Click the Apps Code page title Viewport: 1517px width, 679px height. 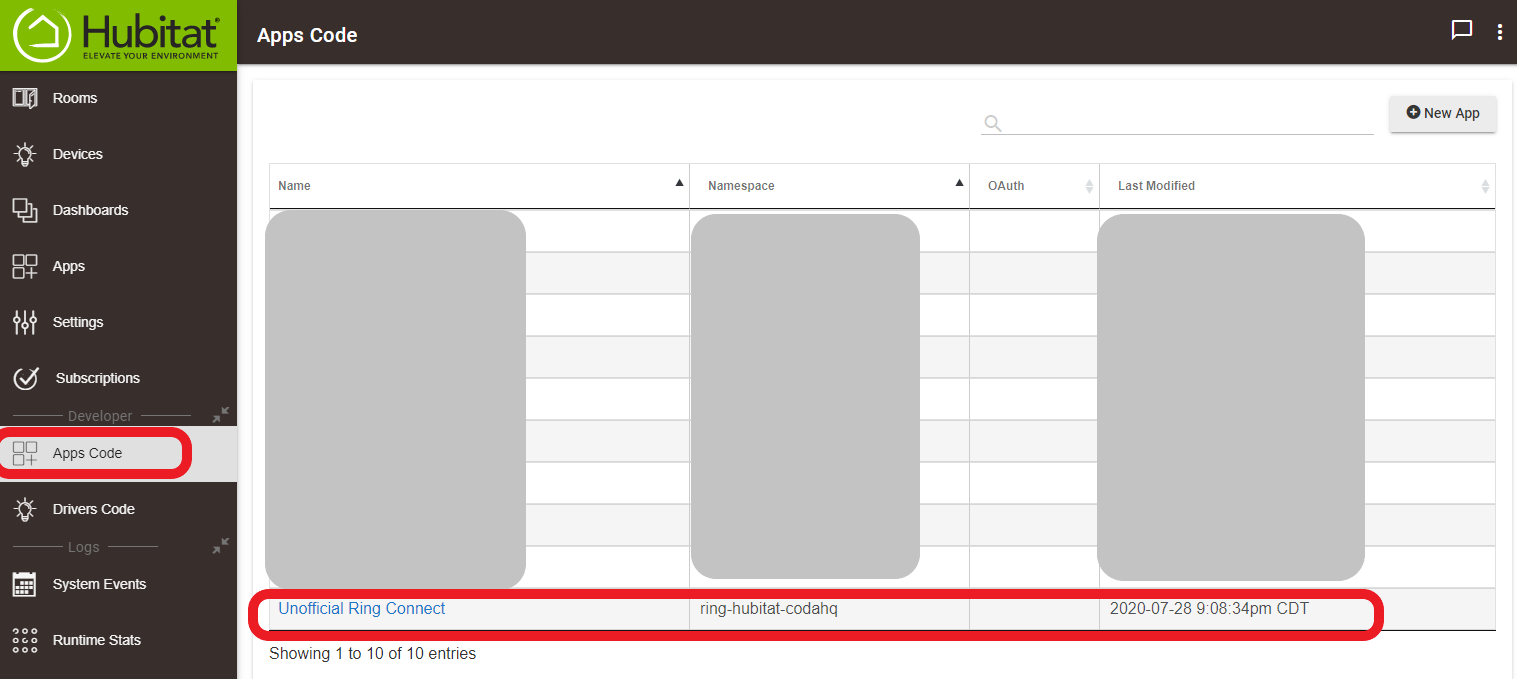(307, 35)
